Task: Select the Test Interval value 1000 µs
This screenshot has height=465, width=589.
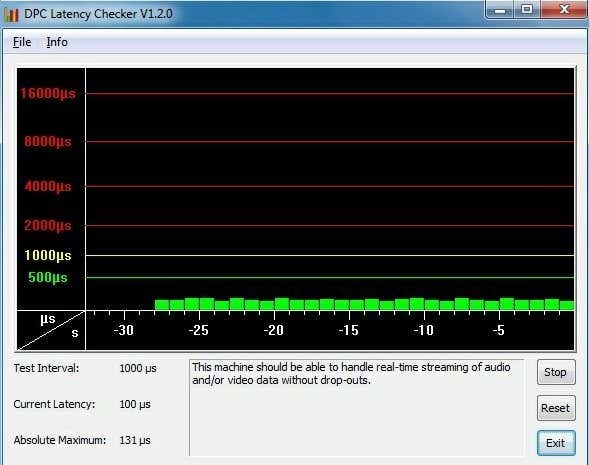Action: pyautogui.click(x=138, y=368)
